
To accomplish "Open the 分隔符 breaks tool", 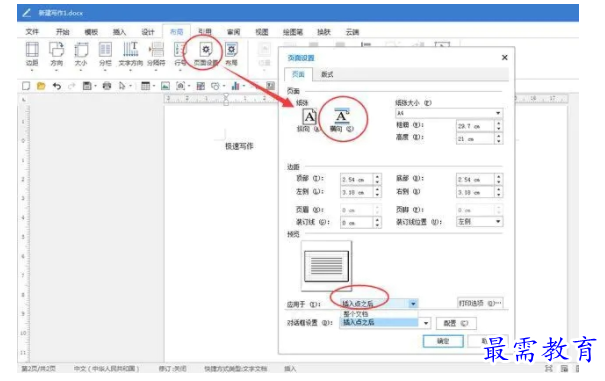I will pyautogui.click(x=156, y=54).
